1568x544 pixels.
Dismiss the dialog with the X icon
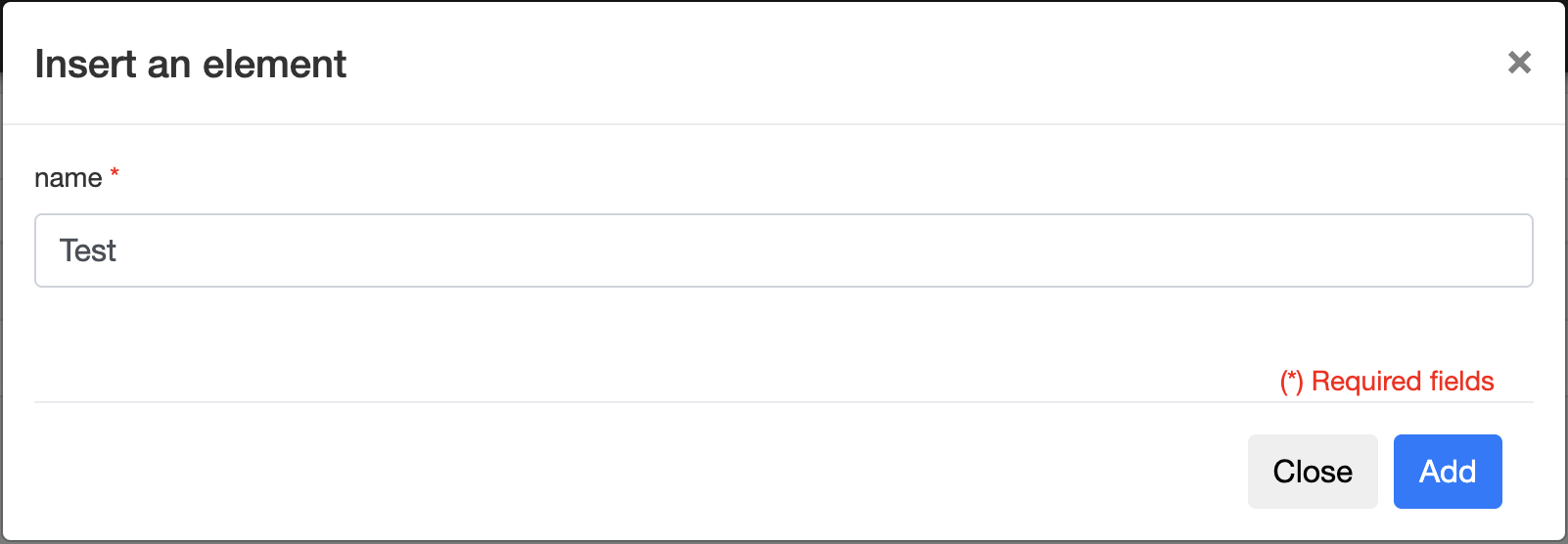pyautogui.click(x=1519, y=63)
